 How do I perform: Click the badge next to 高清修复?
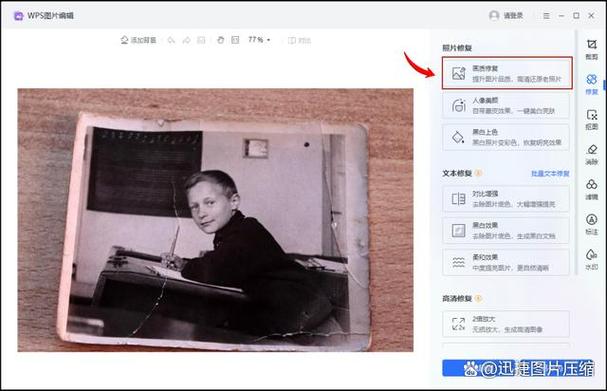point(478,298)
